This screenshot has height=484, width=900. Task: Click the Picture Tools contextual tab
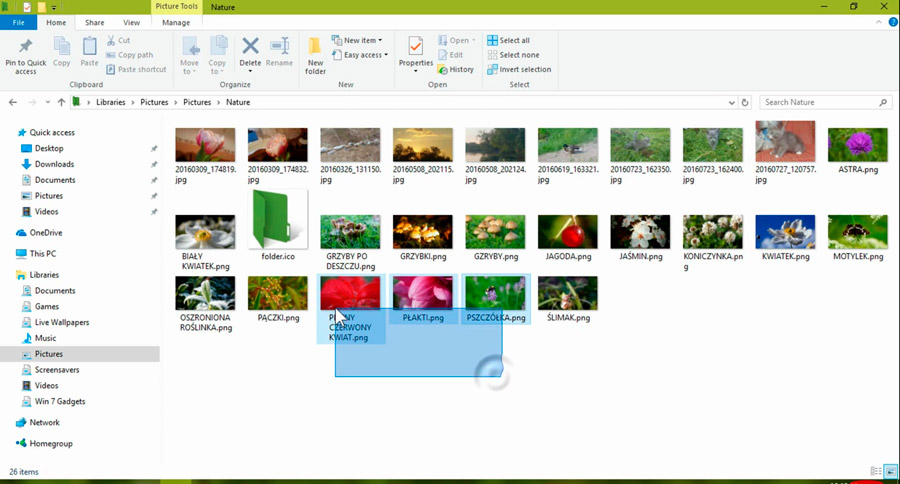[176, 6]
